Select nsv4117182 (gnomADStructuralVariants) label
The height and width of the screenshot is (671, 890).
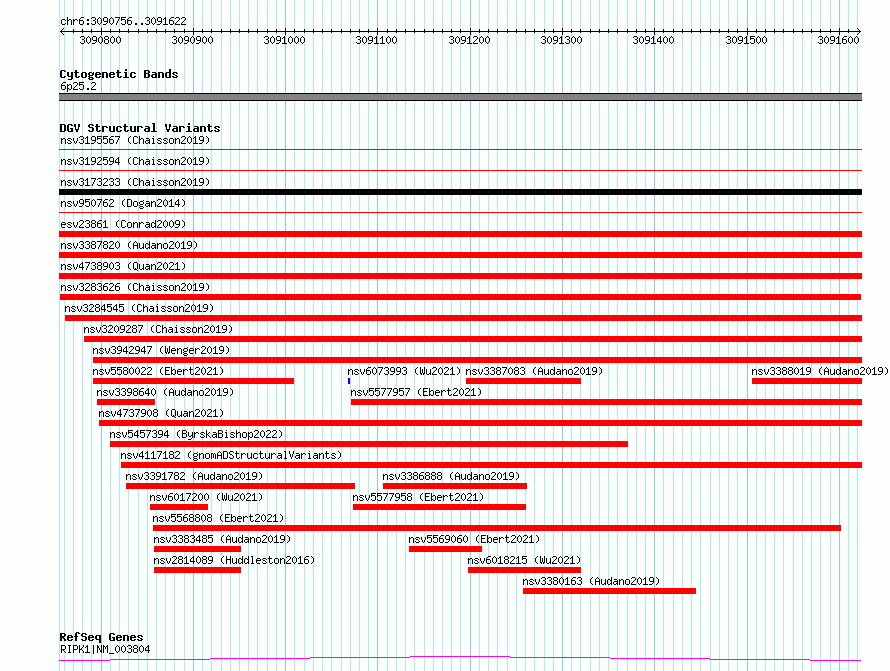click(x=232, y=455)
